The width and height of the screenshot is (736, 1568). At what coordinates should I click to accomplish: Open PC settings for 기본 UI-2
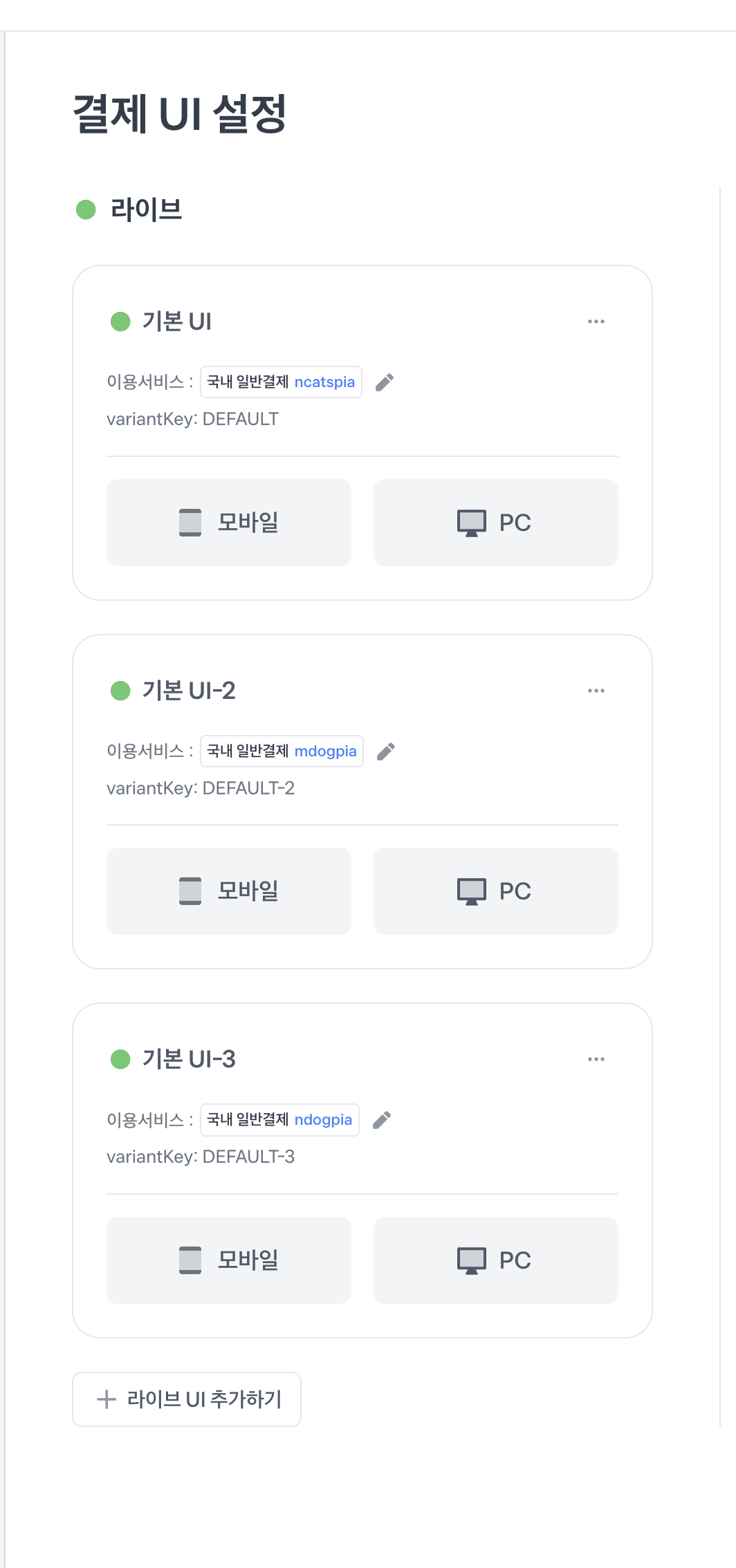tap(496, 891)
